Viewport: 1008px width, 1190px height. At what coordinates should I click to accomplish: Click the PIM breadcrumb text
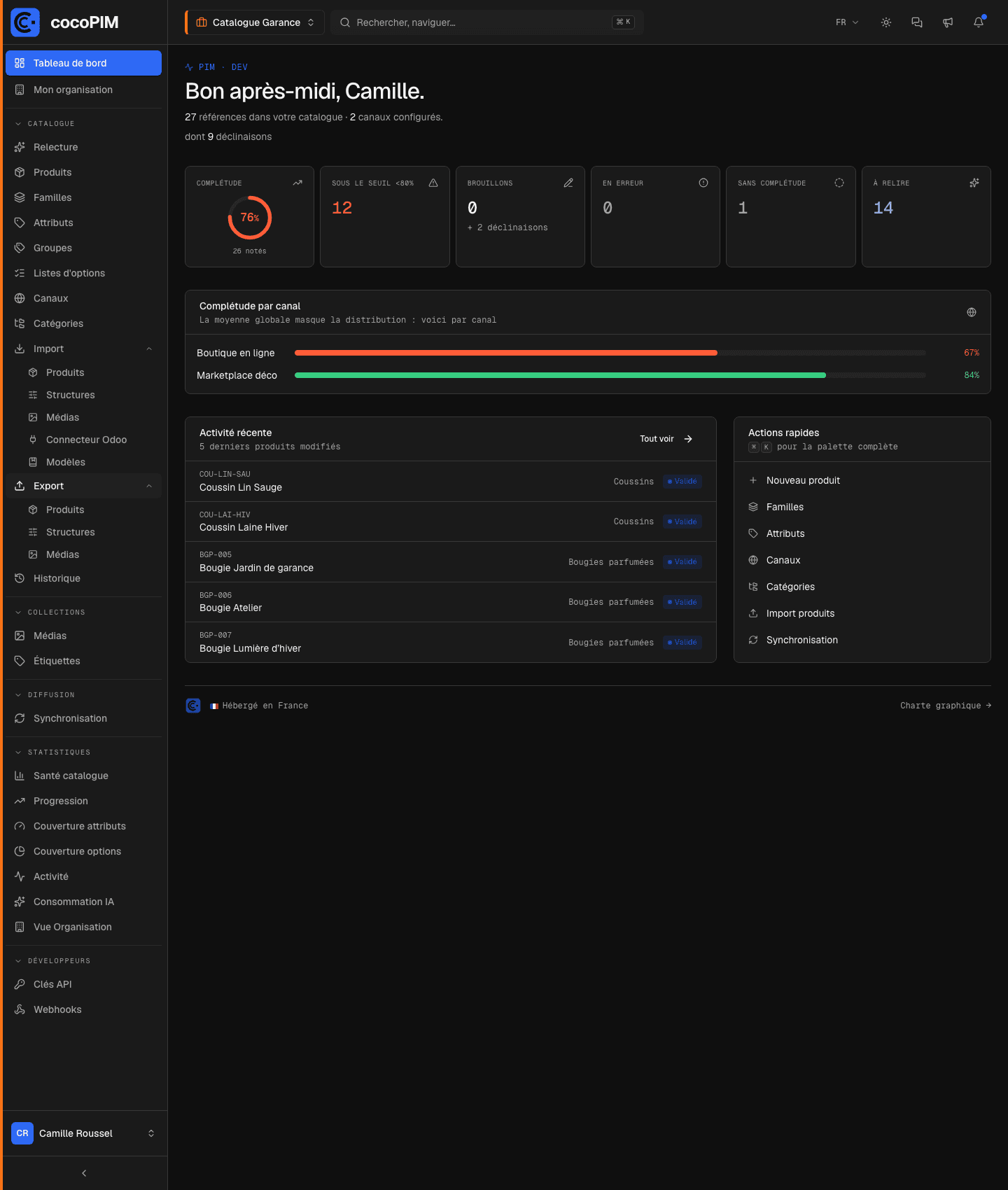[x=206, y=67]
